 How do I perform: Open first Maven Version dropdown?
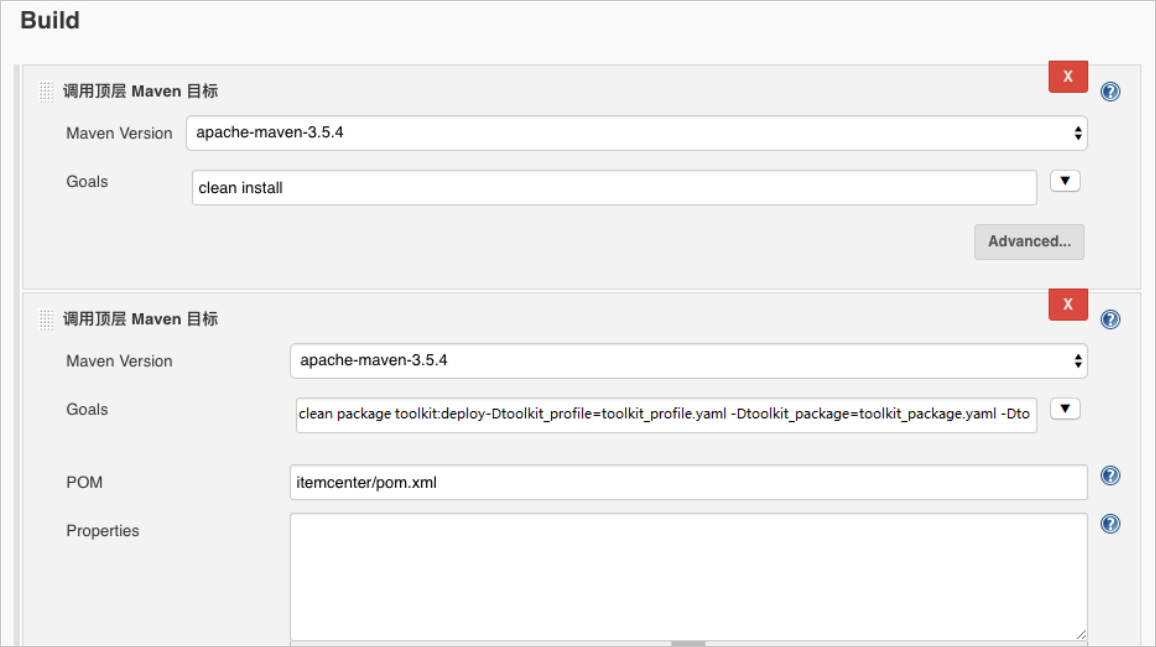[637, 133]
